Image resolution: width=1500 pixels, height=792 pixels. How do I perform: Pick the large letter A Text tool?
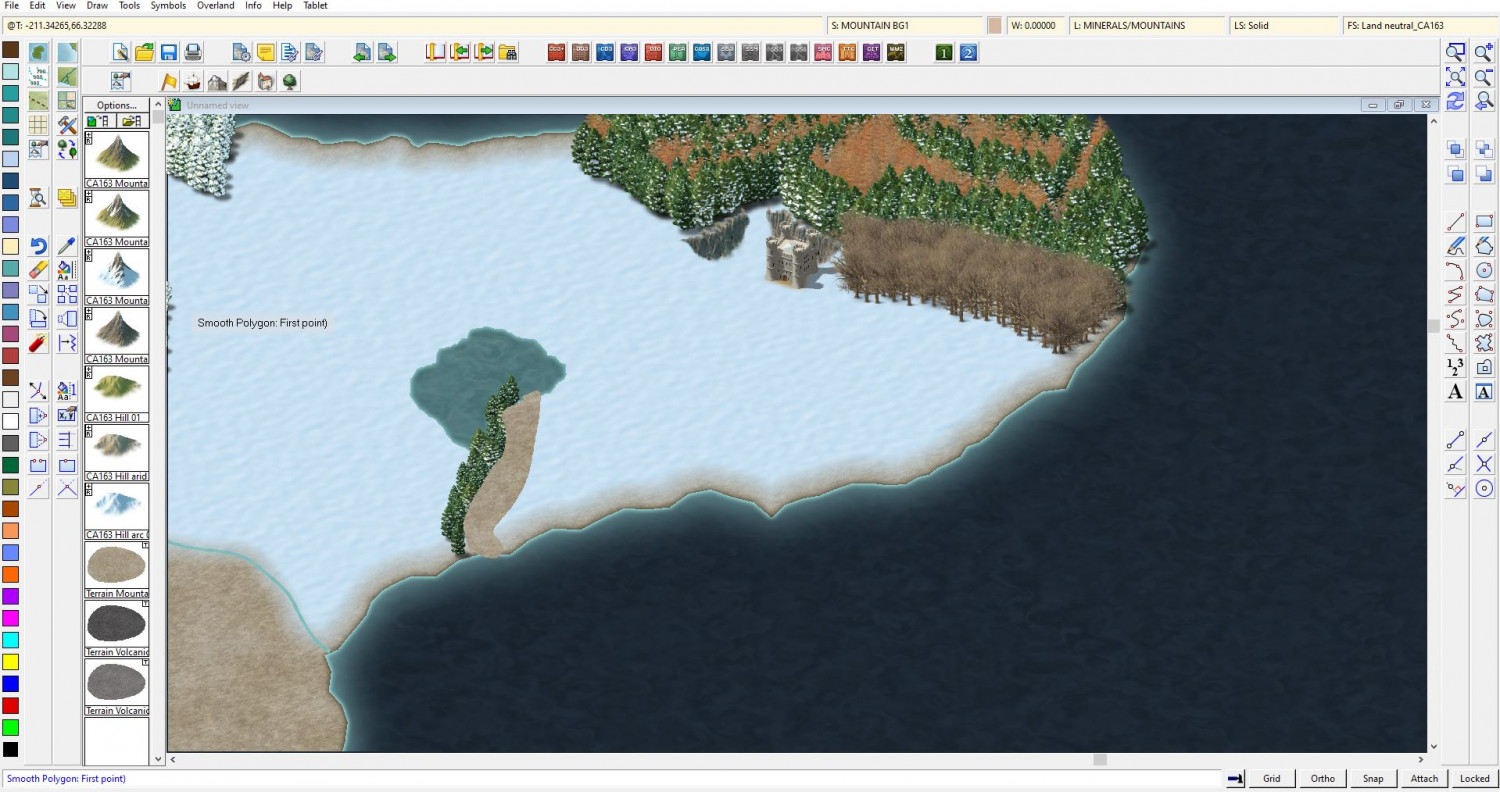click(1455, 392)
